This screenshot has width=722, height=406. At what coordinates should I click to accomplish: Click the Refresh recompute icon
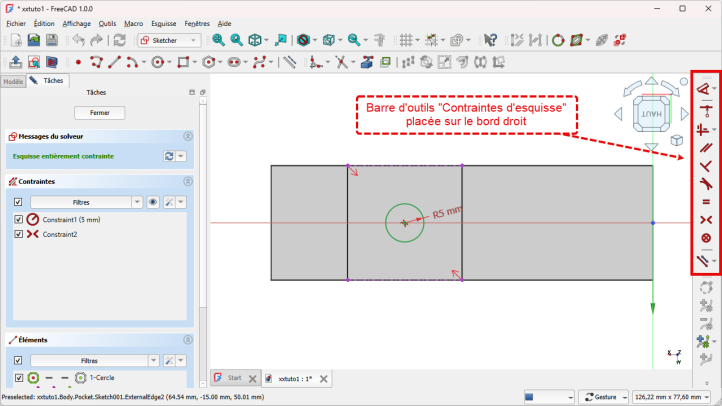point(120,40)
